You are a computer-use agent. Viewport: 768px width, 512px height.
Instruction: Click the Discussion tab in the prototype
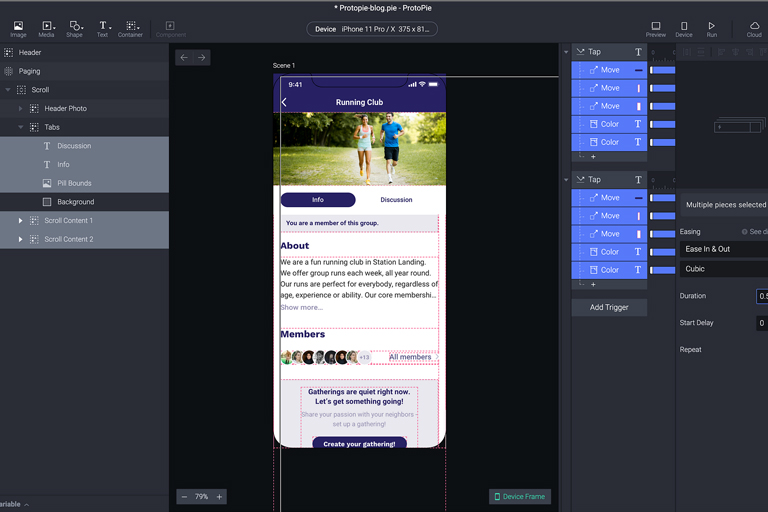pyautogui.click(x=396, y=200)
